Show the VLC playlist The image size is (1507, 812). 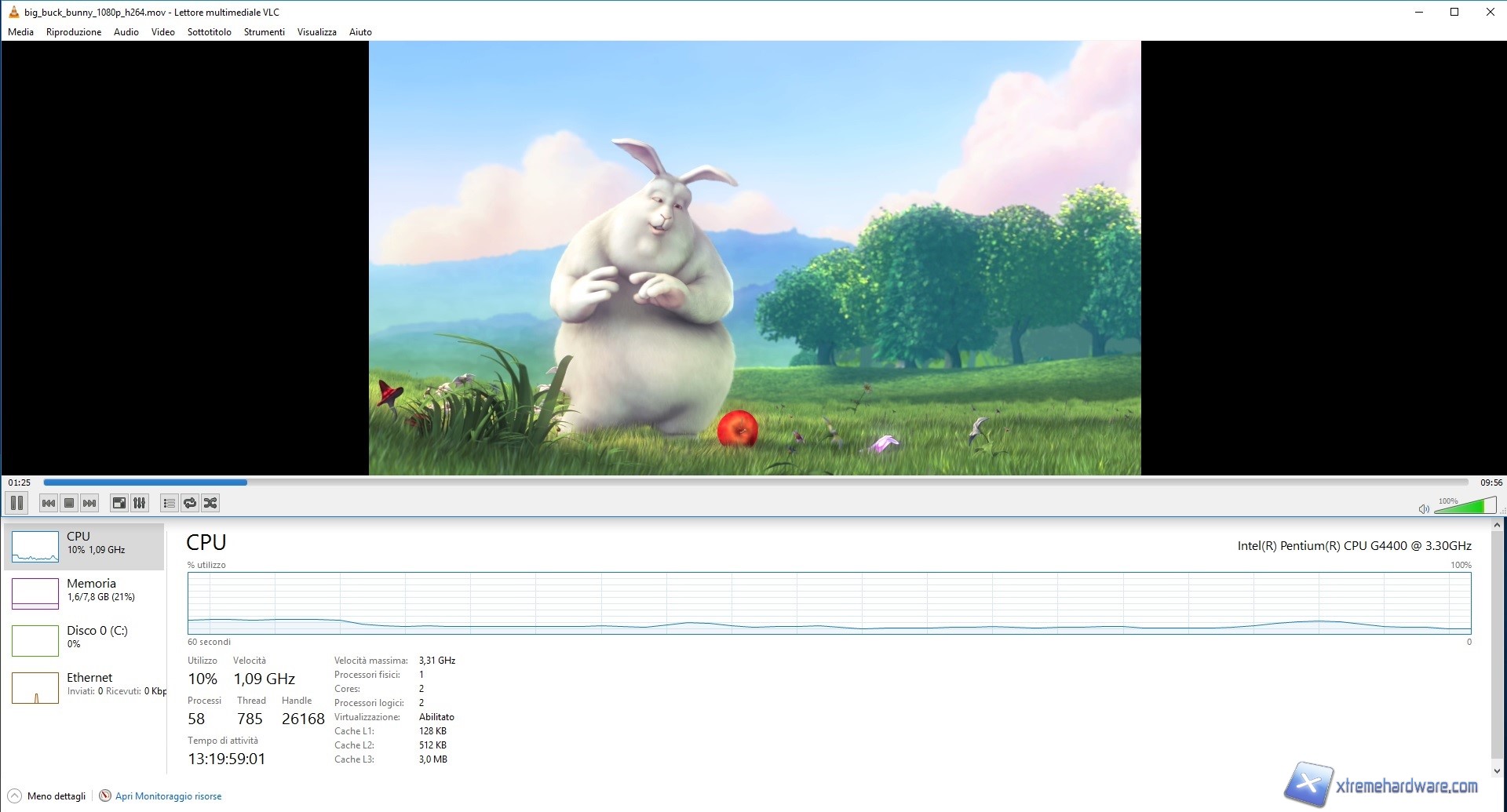click(x=168, y=503)
